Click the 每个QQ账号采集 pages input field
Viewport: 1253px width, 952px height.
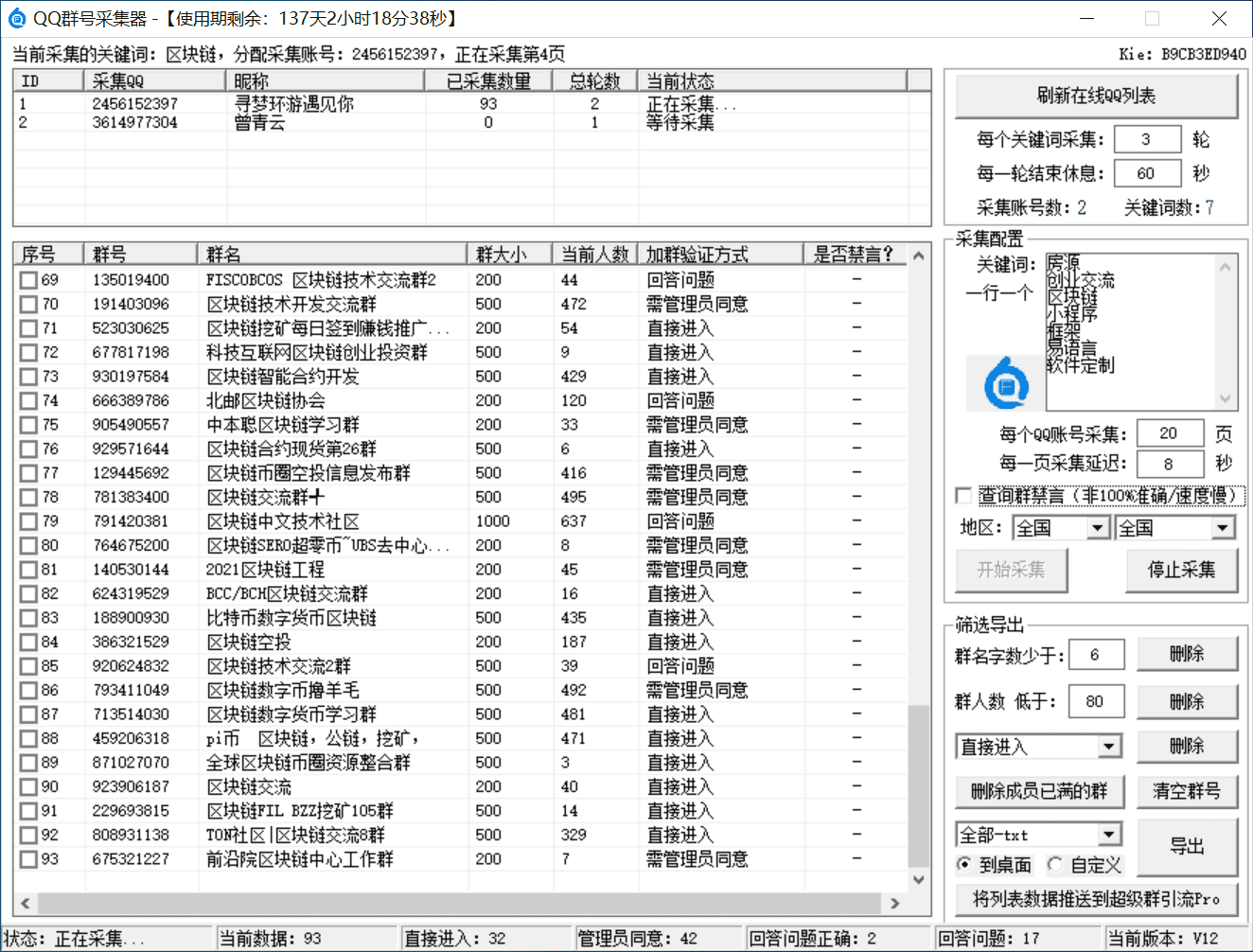(1170, 433)
